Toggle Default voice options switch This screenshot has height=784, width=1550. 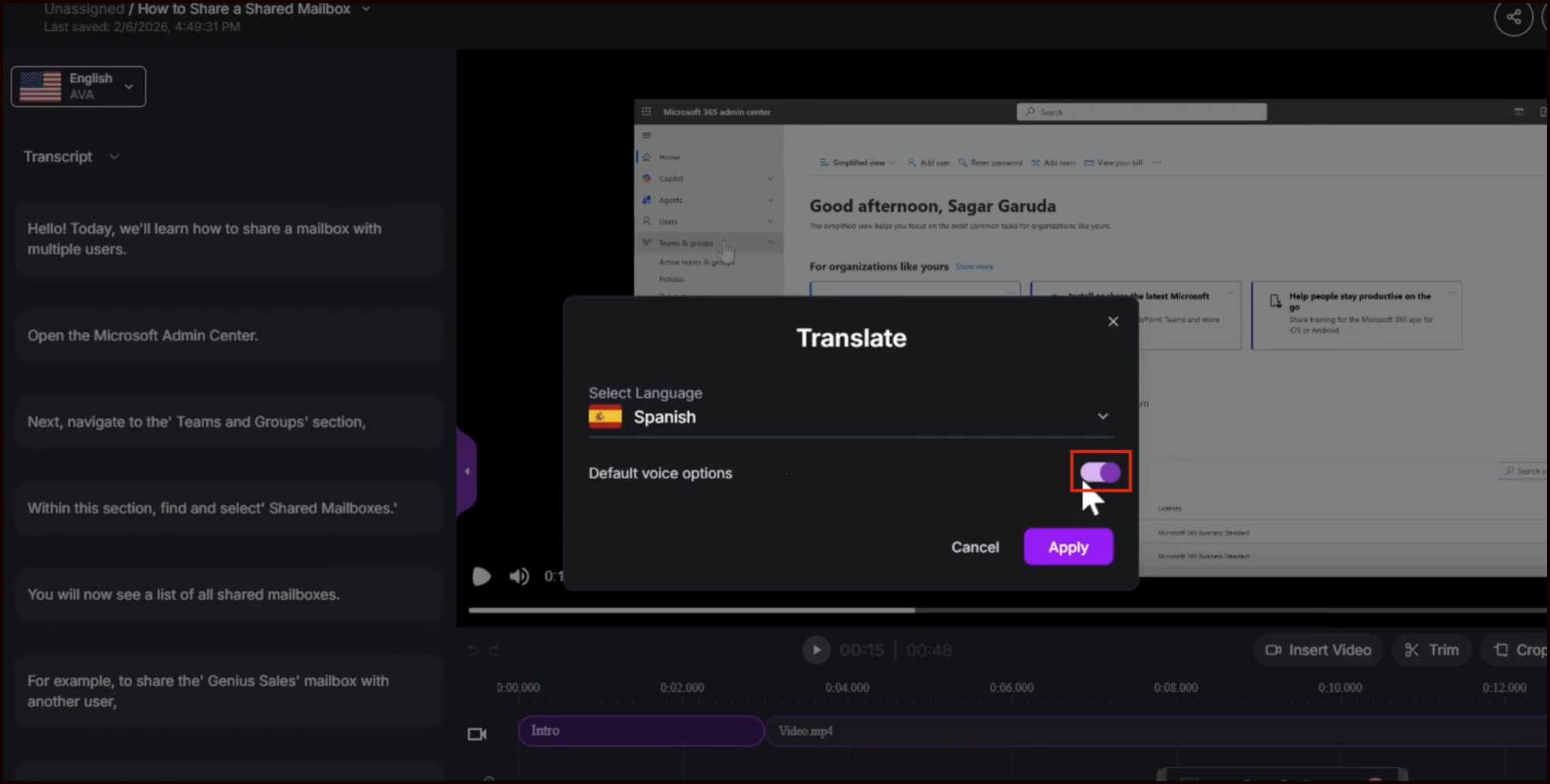1100,472
